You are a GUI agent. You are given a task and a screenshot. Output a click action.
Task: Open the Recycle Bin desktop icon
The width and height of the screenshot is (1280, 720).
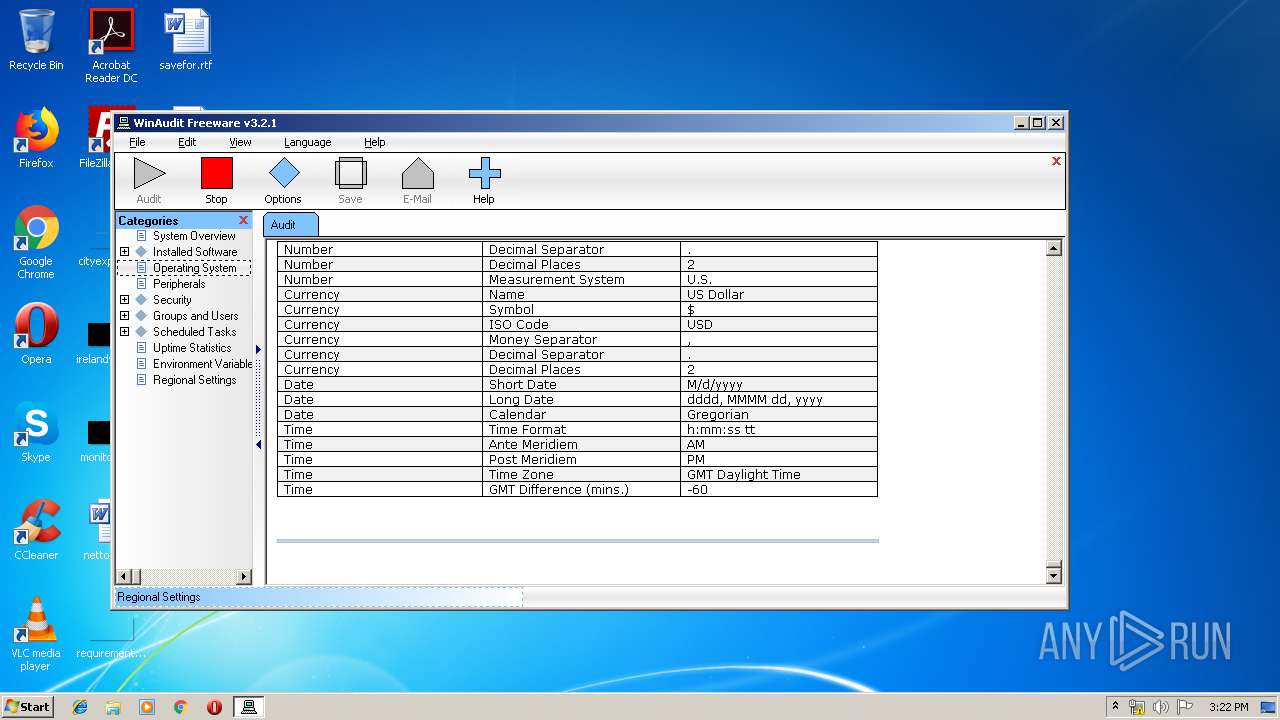(36, 41)
